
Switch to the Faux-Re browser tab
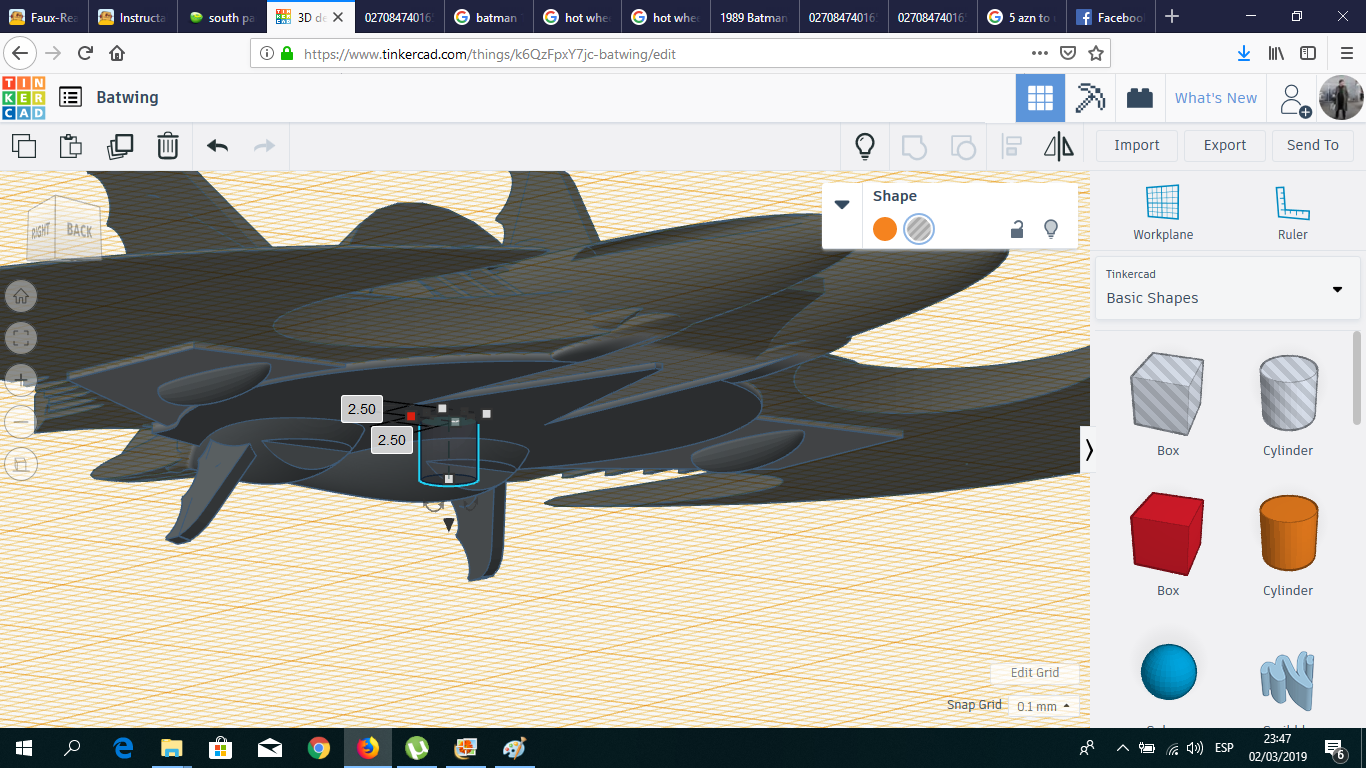(44, 17)
